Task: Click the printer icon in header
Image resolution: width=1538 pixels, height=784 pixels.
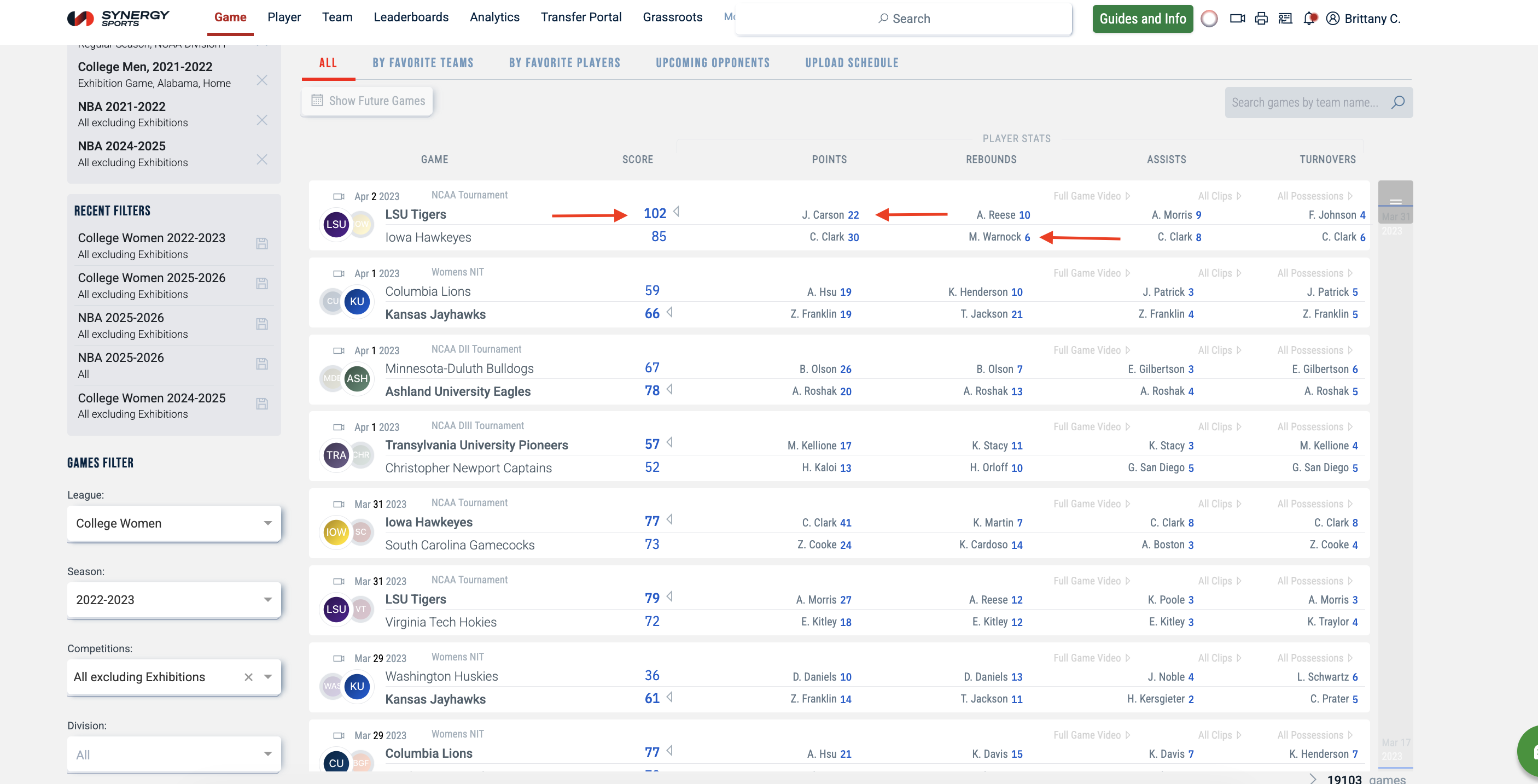Action: click(x=1261, y=19)
